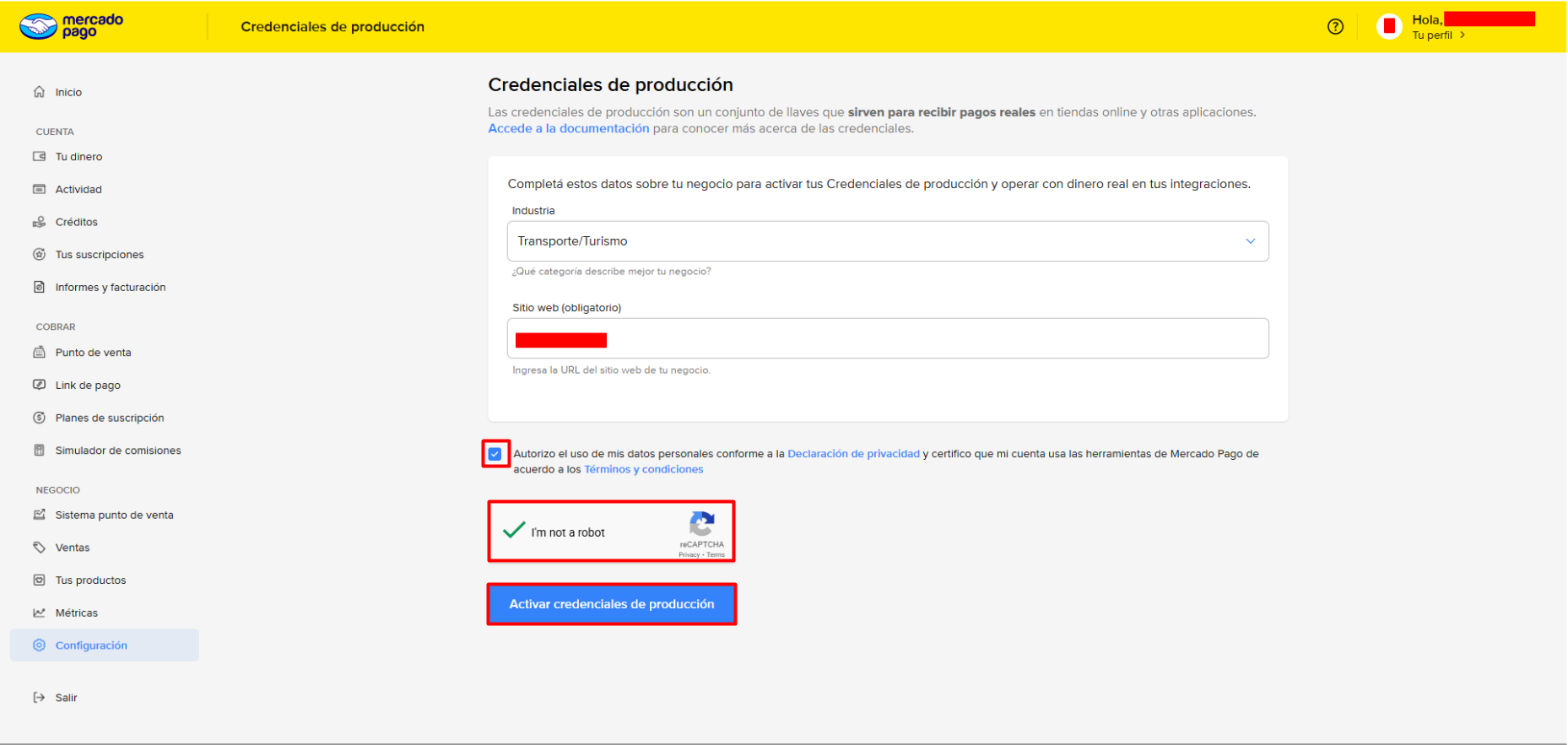Open Créditos menu item

coord(77,222)
